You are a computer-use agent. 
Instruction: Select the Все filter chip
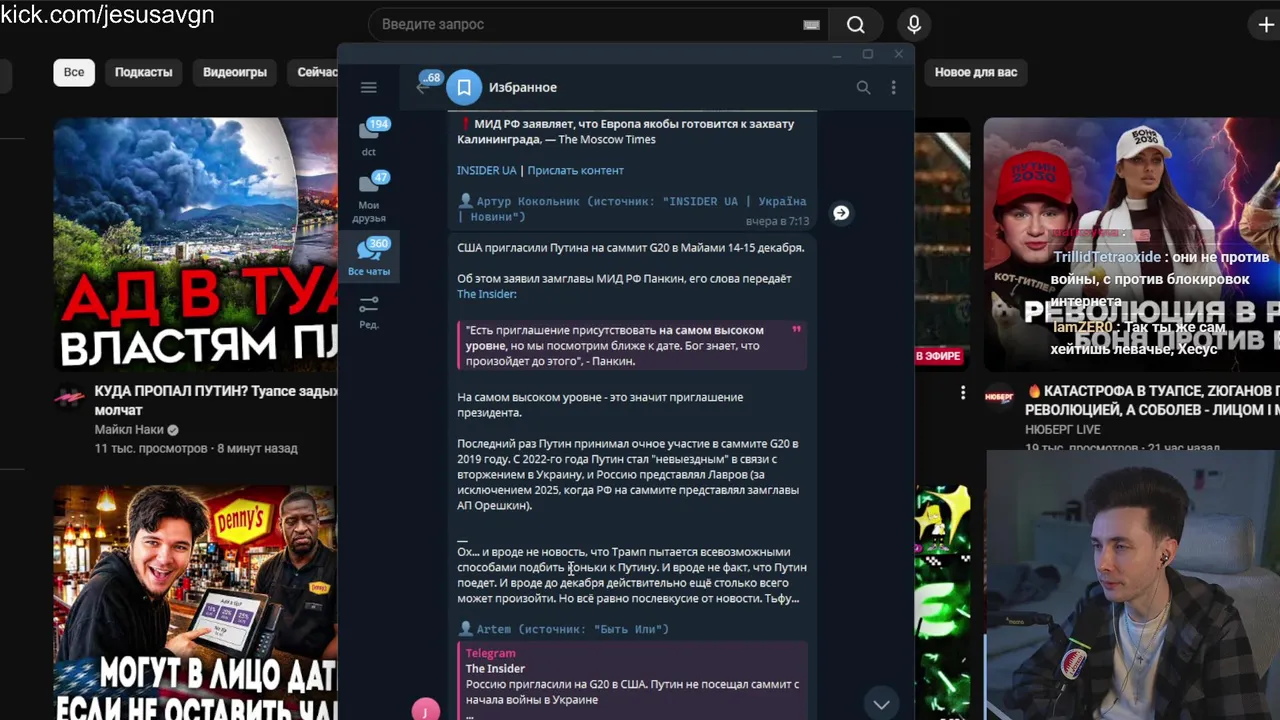point(74,72)
